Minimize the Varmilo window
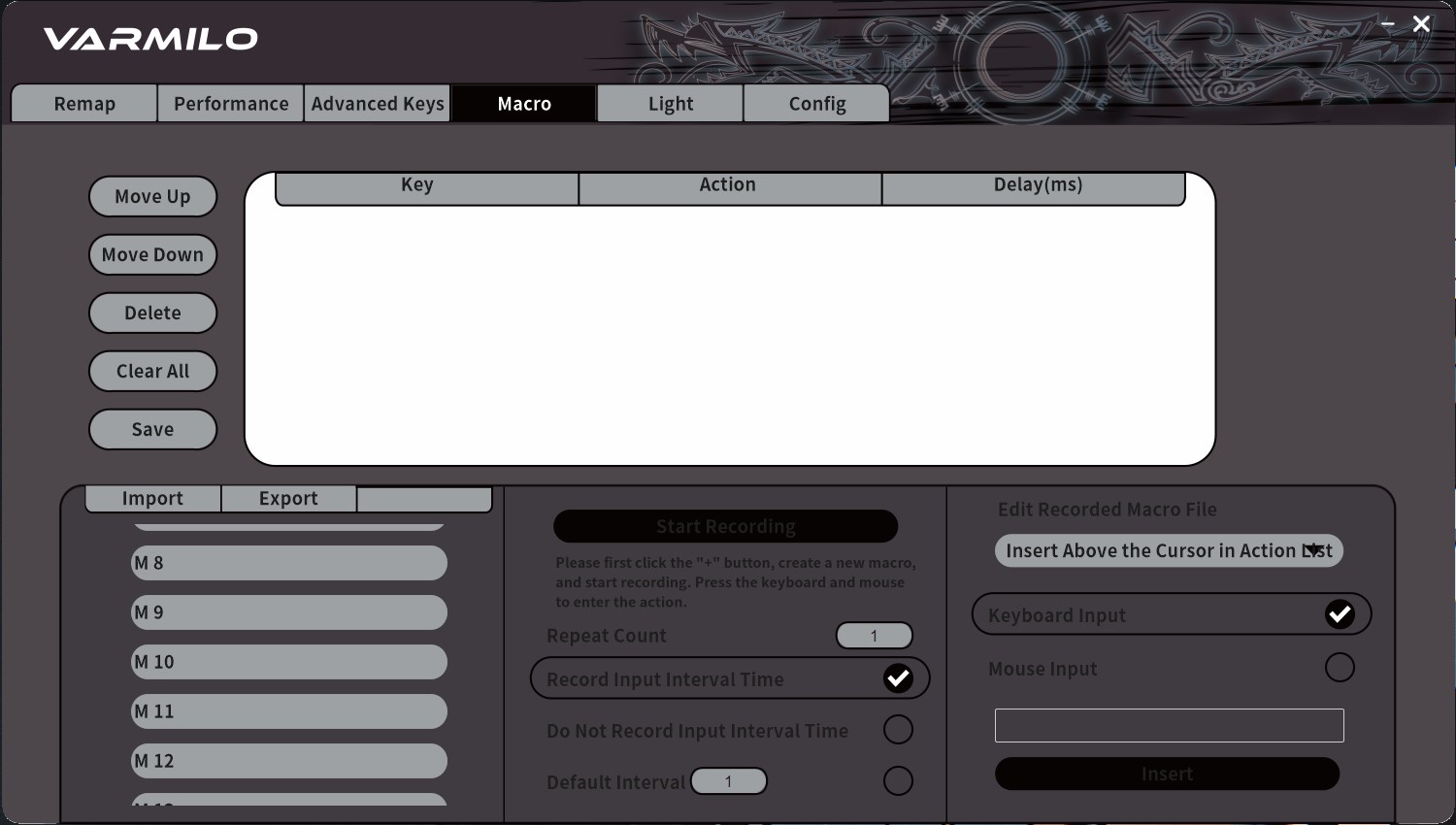The image size is (1456, 825). [1388, 23]
